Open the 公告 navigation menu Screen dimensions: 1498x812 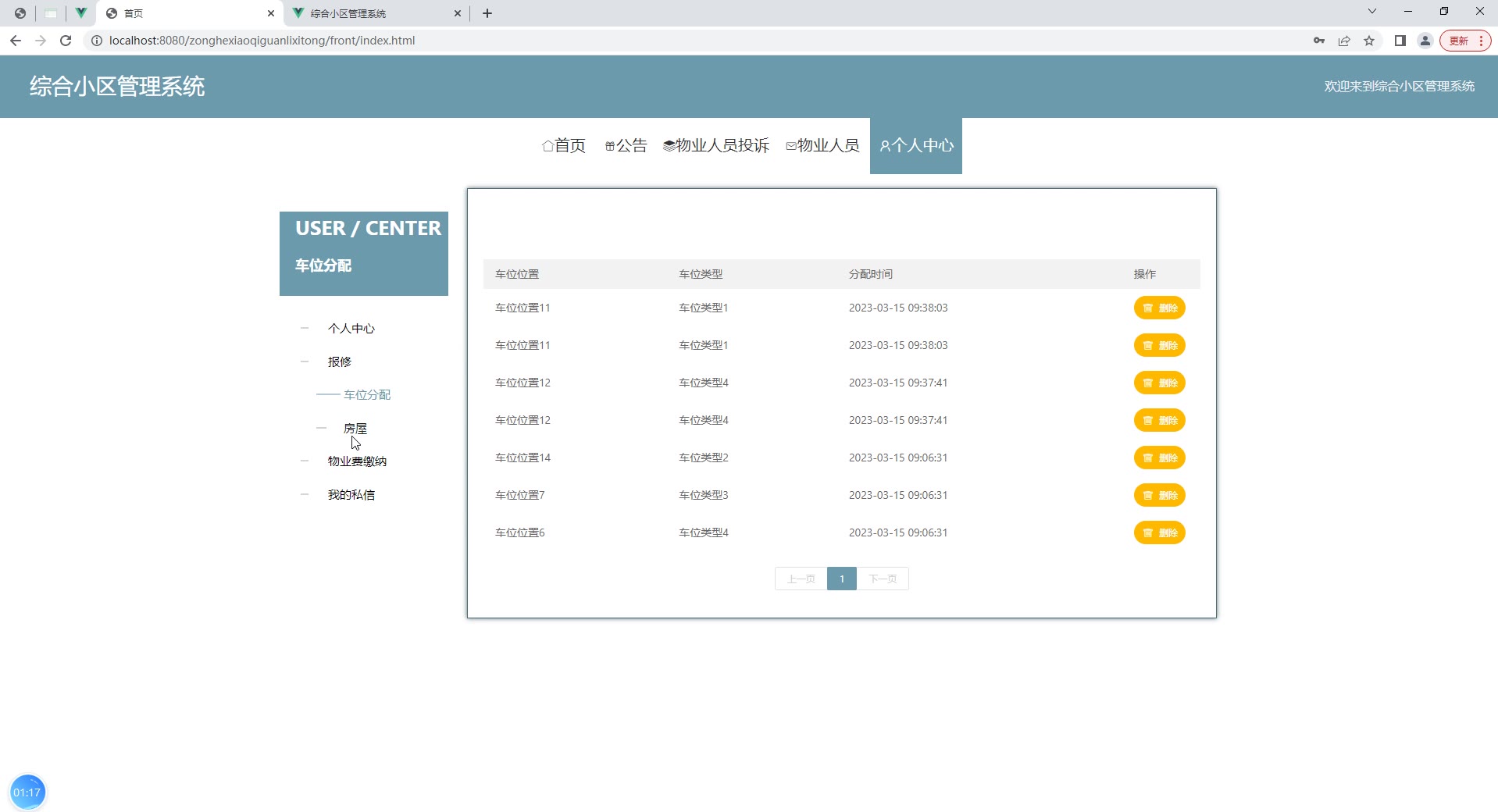click(x=626, y=146)
